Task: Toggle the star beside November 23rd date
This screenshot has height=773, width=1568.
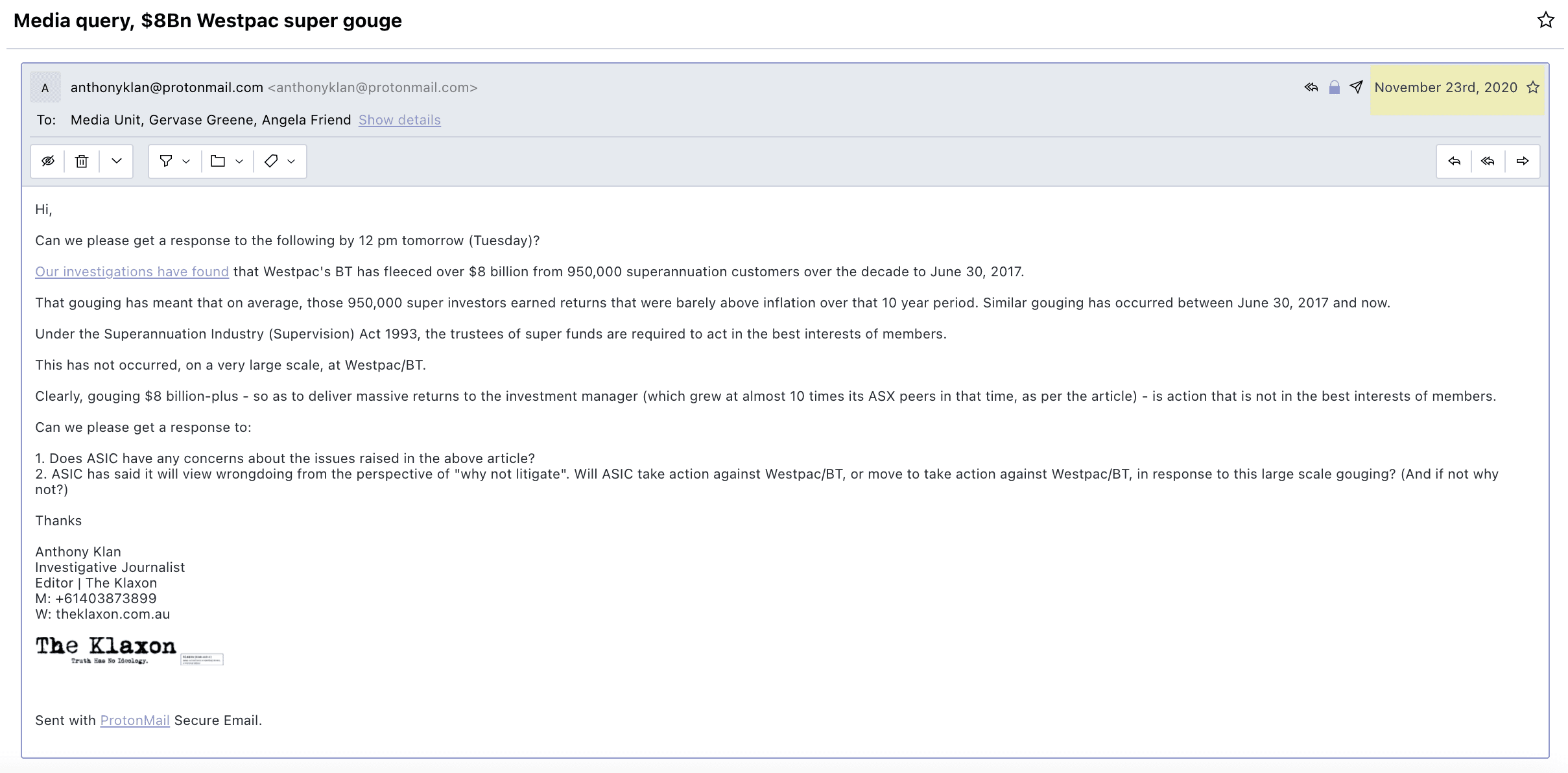Action: [x=1533, y=88]
